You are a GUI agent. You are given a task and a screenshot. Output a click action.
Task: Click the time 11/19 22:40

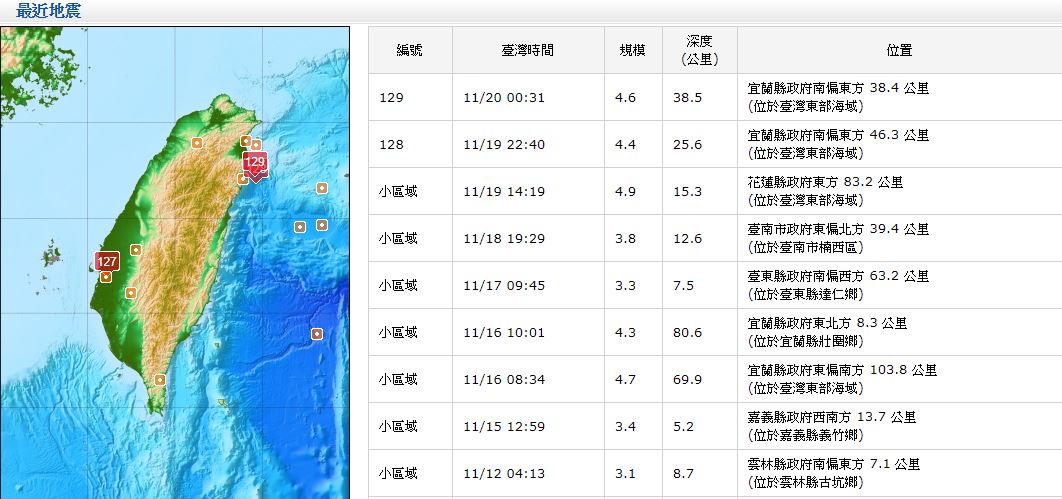tap(504, 145)
